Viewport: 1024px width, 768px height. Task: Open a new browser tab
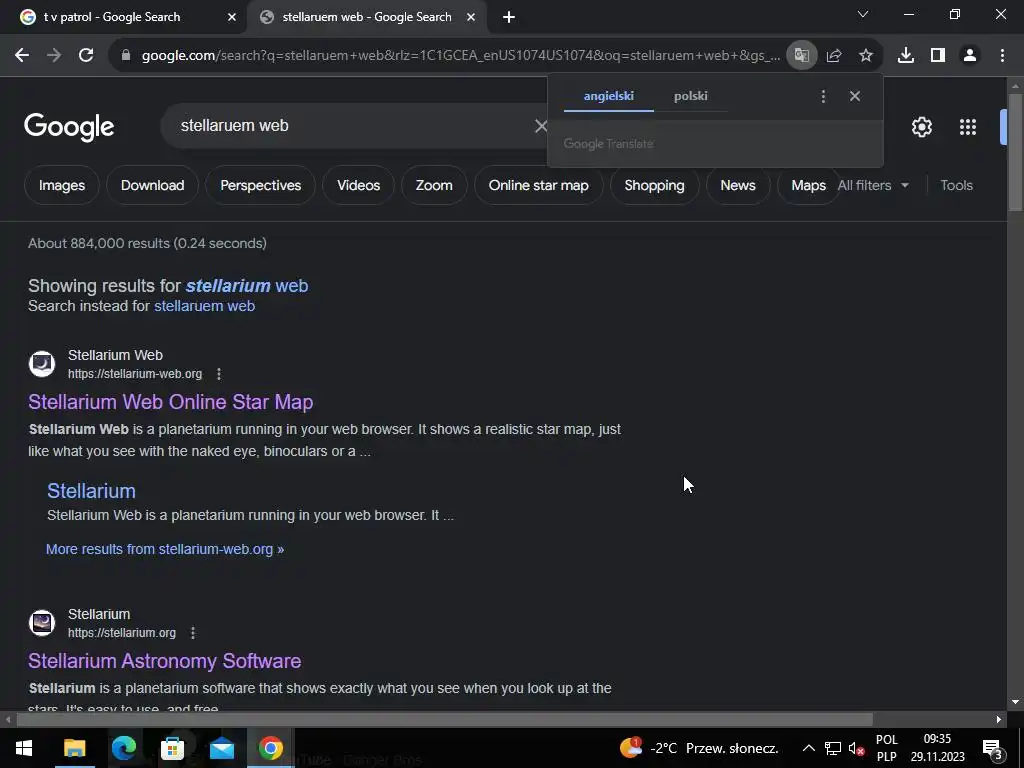pyautogui.click(x=509, y=18)
